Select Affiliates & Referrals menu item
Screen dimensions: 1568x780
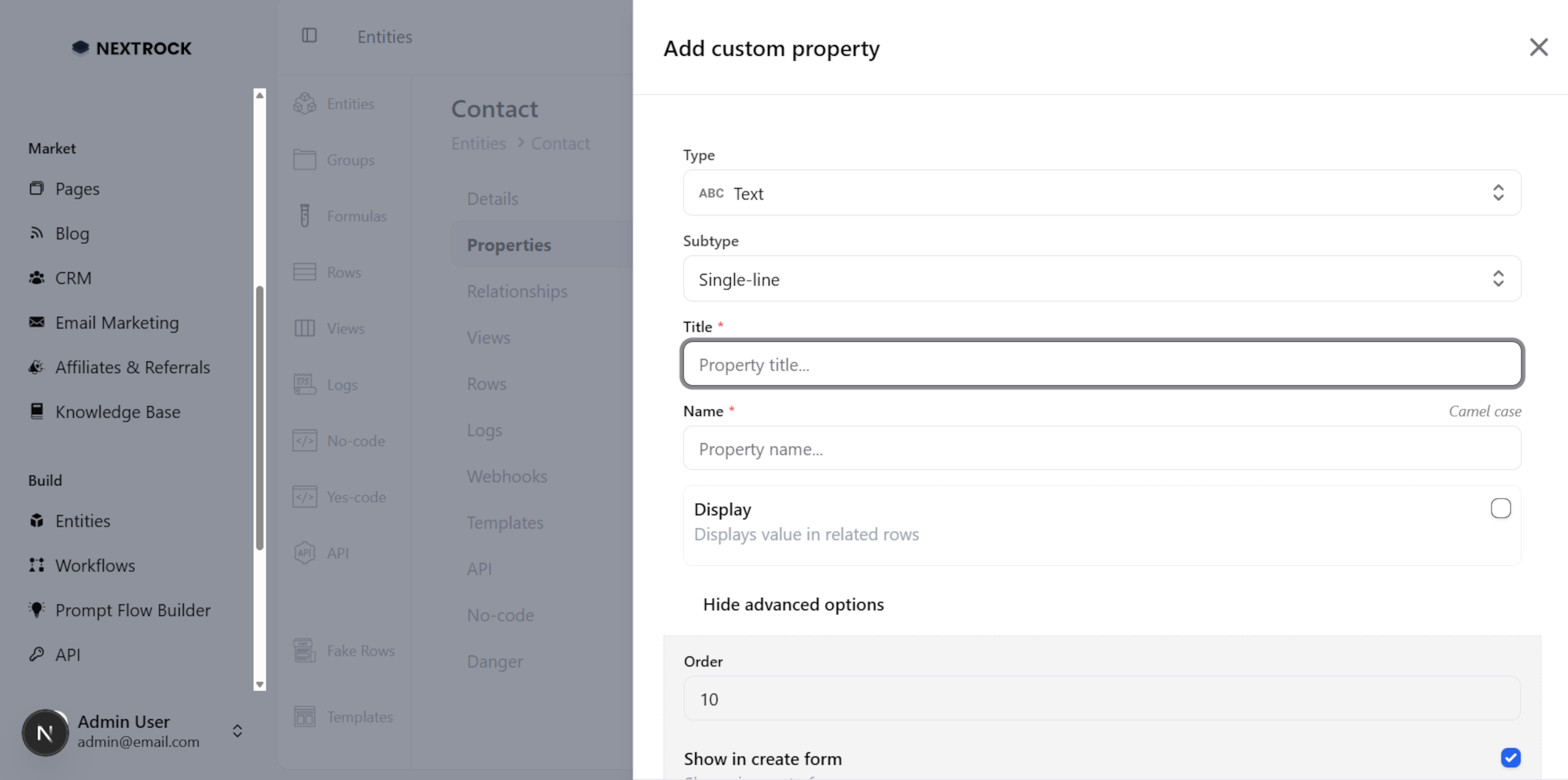pyautogui.click(x=132, y=367)
